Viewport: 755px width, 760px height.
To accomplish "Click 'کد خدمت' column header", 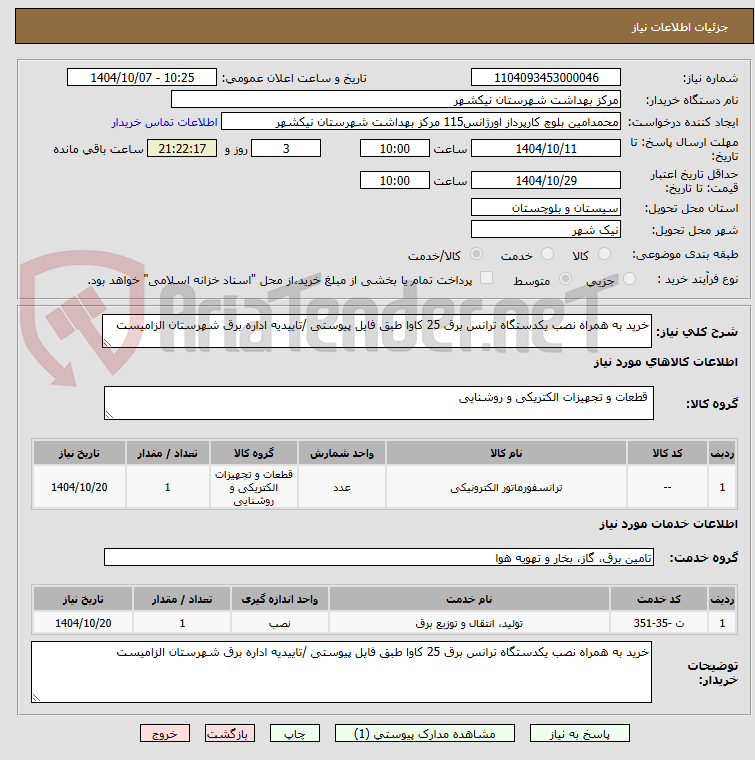I will (659, 600).
